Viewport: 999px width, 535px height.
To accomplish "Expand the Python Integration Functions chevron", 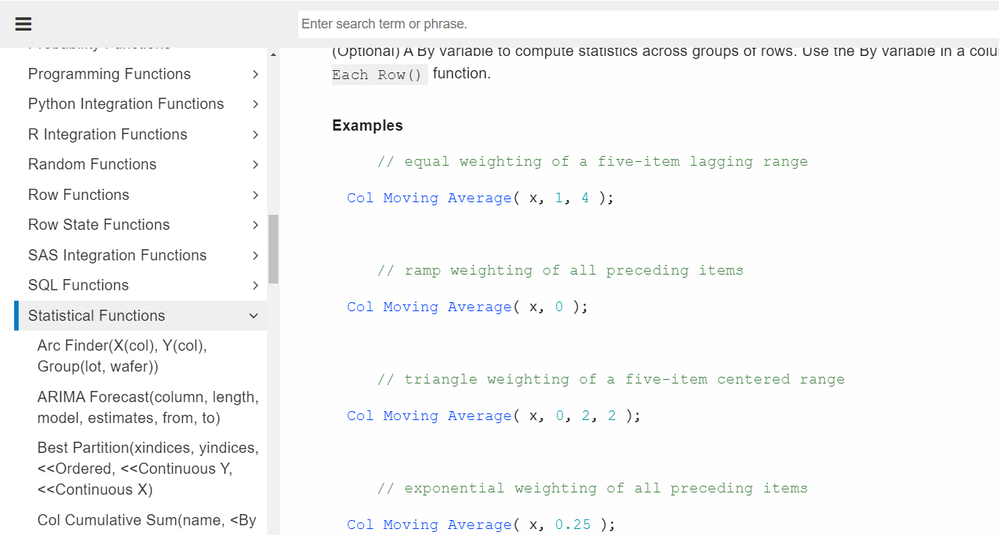I will click(255, 104).
